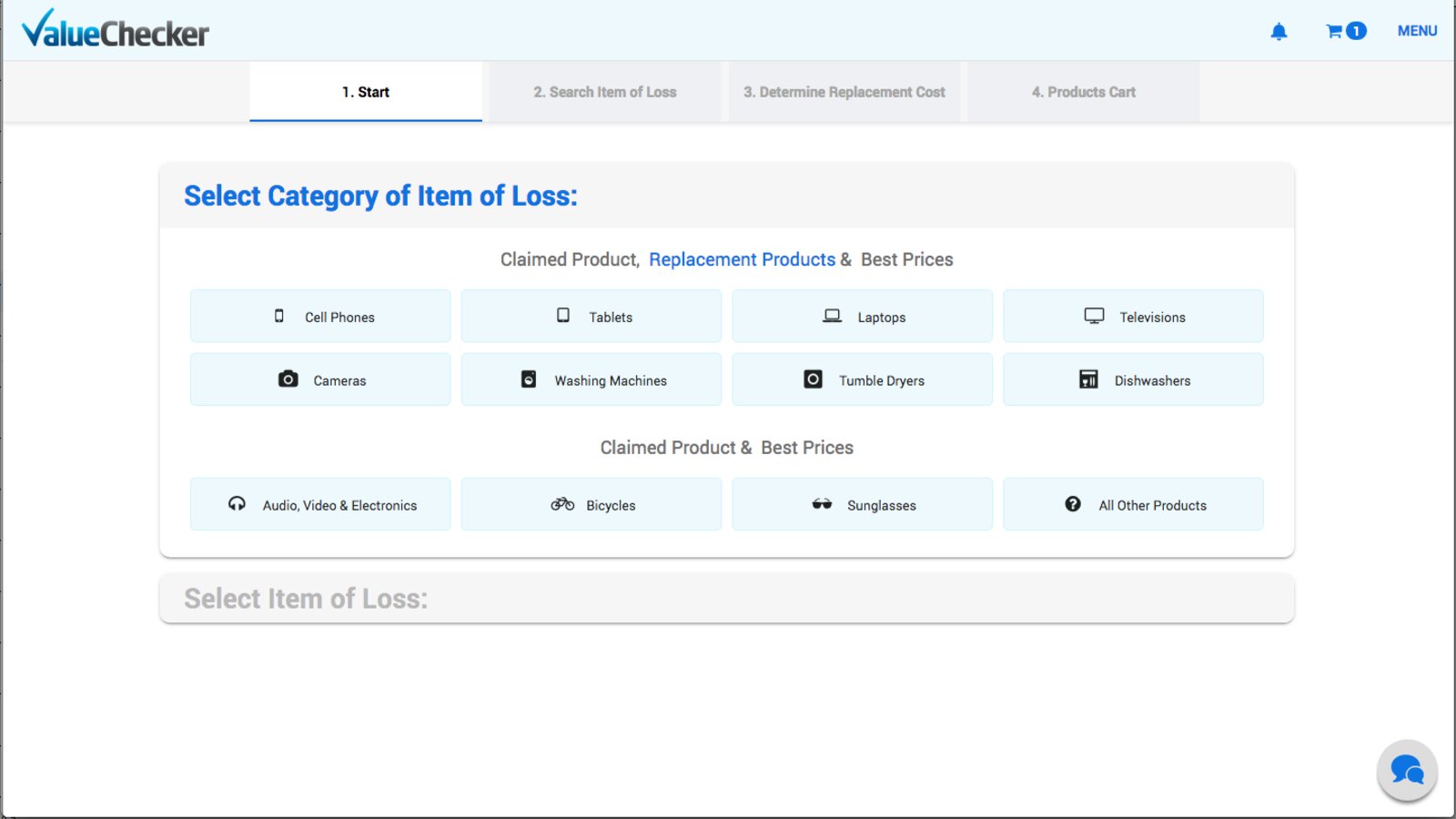The image size is (1456, 819).
Task: Open Determine Replacement Cost tab
Action: tap(844, 92)
